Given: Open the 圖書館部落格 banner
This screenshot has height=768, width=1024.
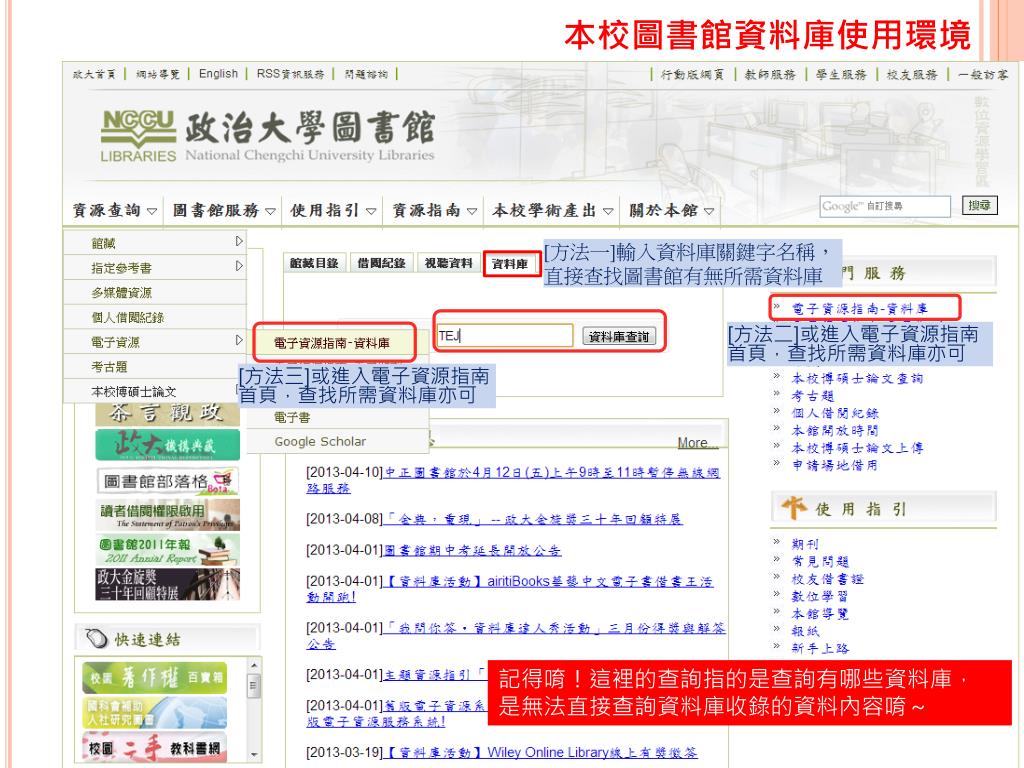Looking at the screenshot, I should (x=167, y=482).
